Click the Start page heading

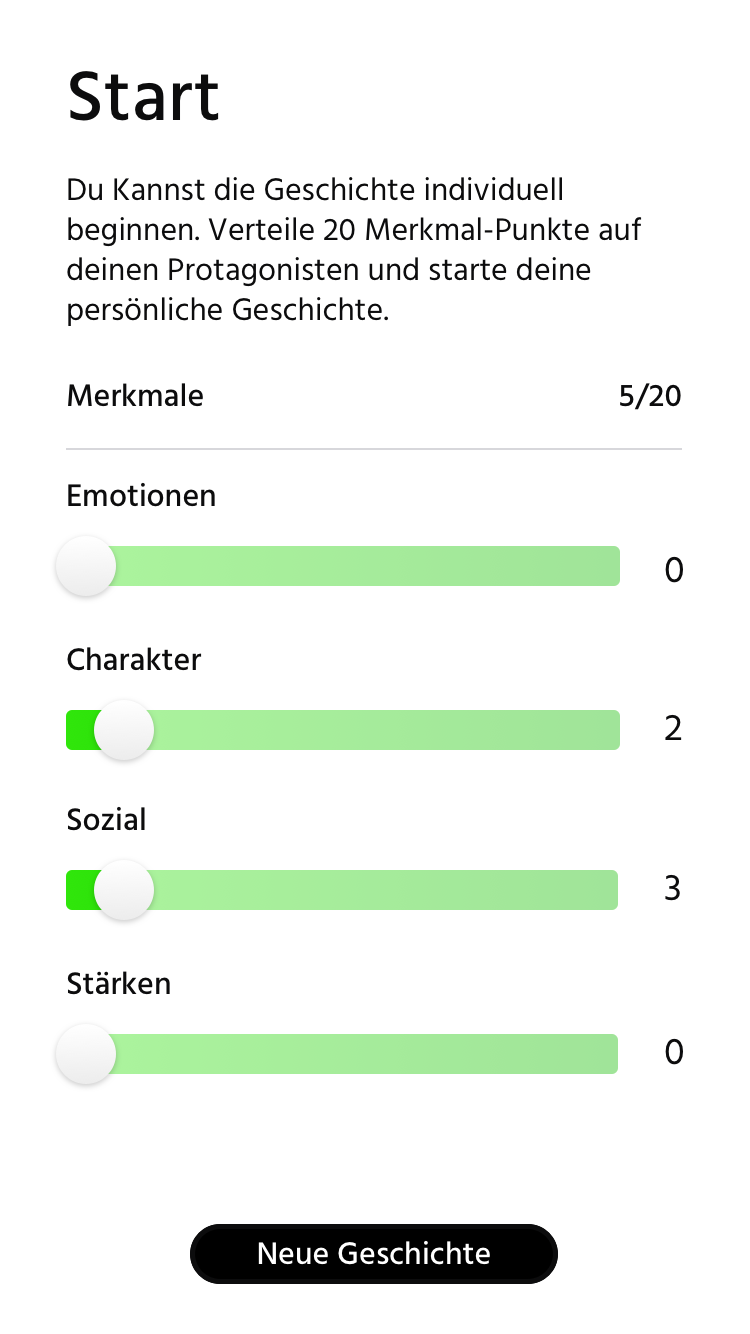tap(143, 97)
